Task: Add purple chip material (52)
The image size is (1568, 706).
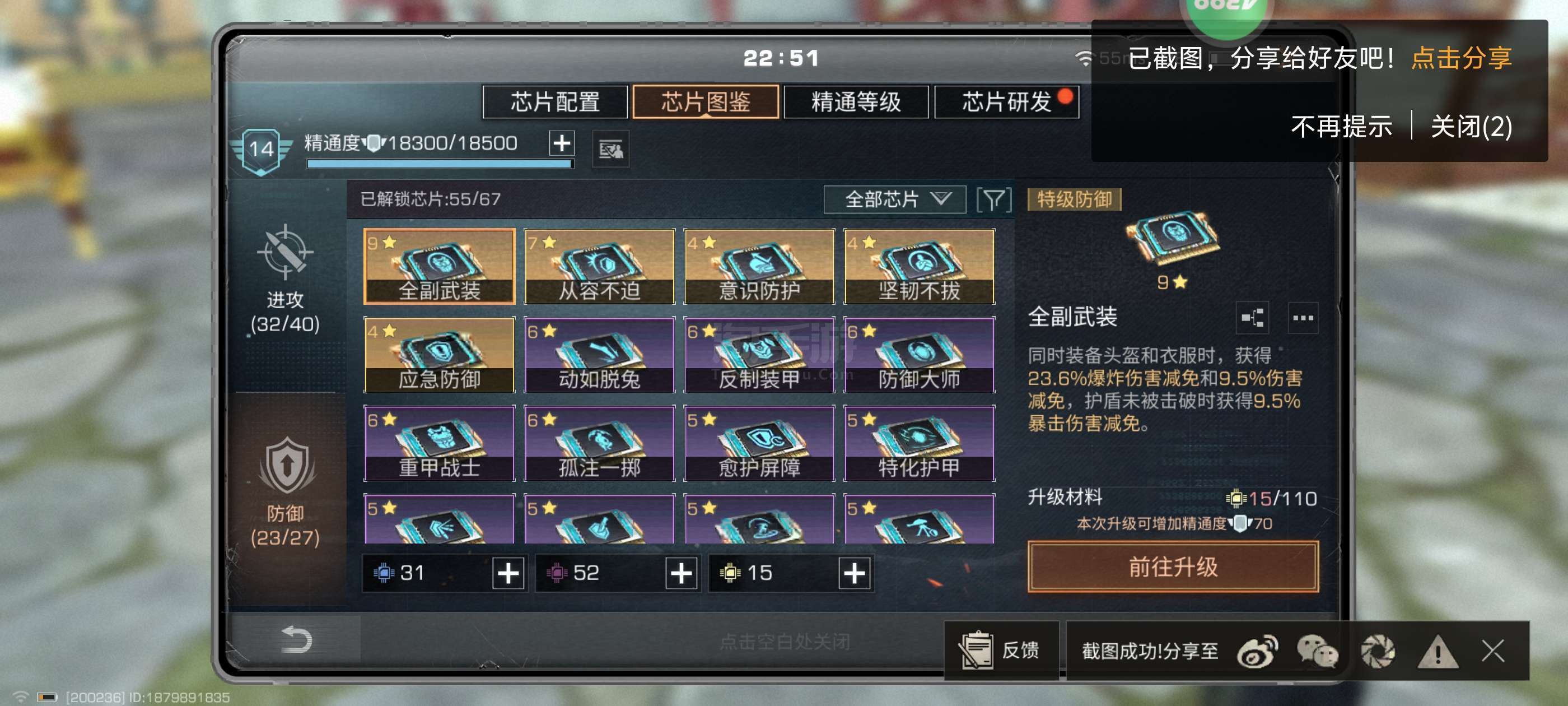Action: point(681,573)
